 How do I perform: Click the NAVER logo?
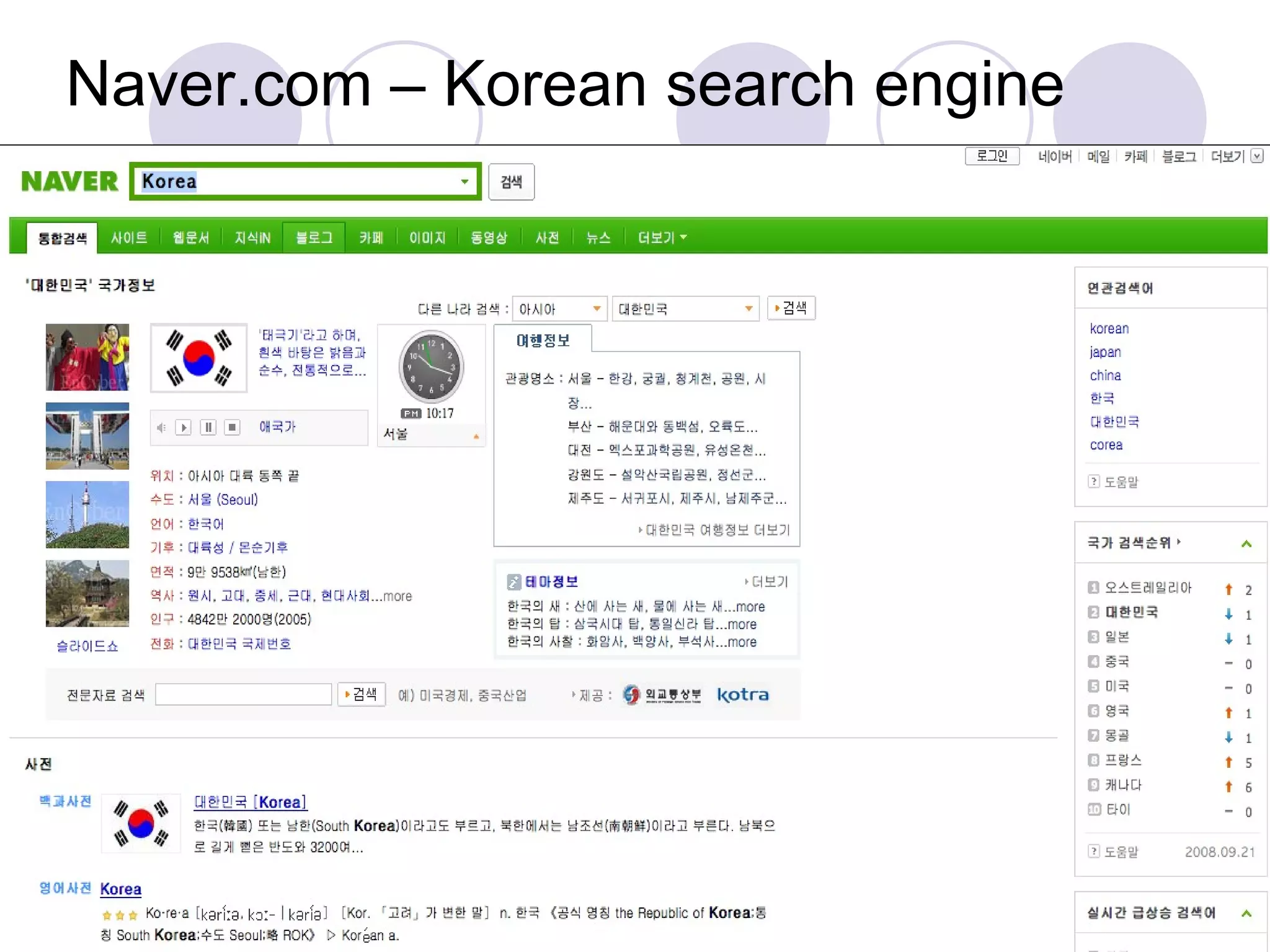pyautogui.click(x=69, y=182)
